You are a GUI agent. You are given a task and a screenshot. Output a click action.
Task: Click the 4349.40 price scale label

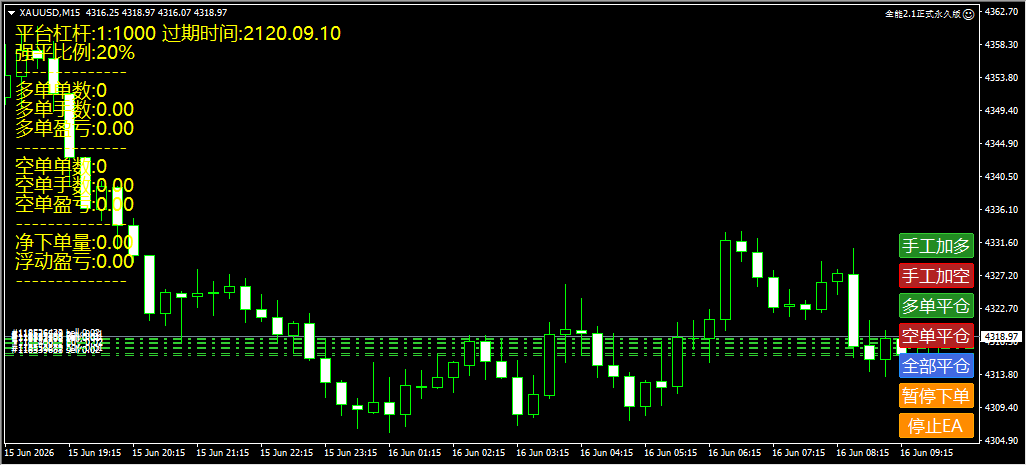point(1001,110)
